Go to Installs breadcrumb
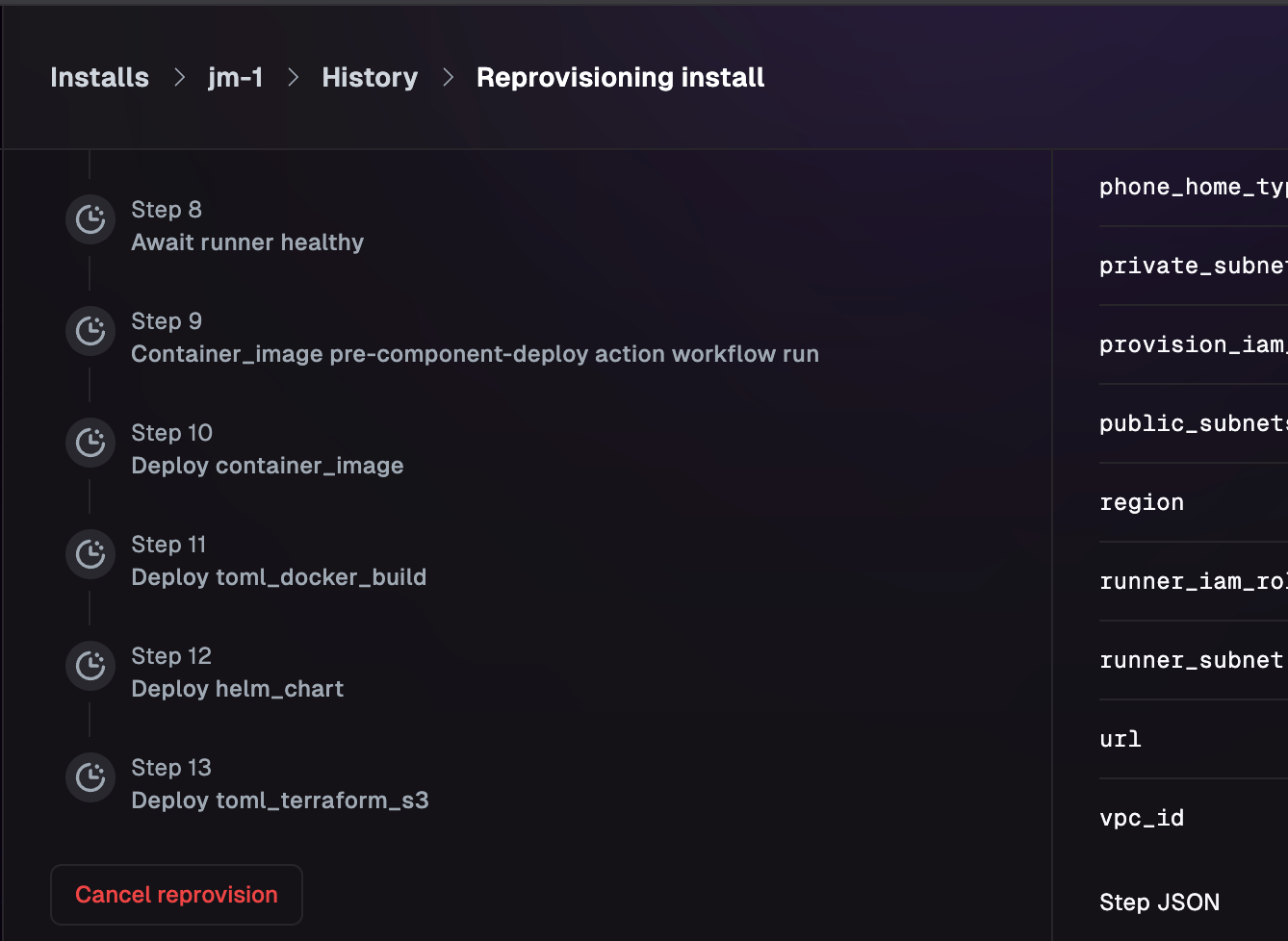The image size is (1288, 941). point(99,78)
